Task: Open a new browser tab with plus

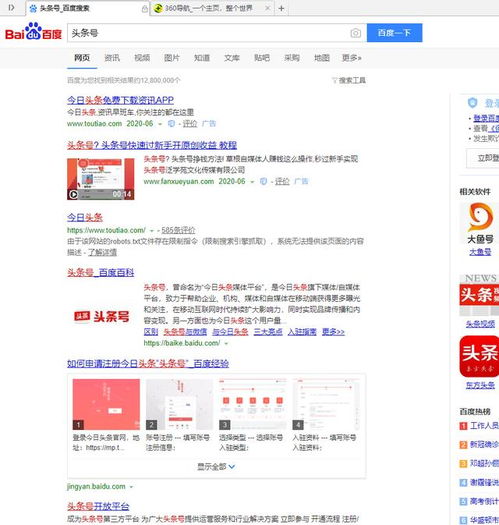Action: [281, 8]
